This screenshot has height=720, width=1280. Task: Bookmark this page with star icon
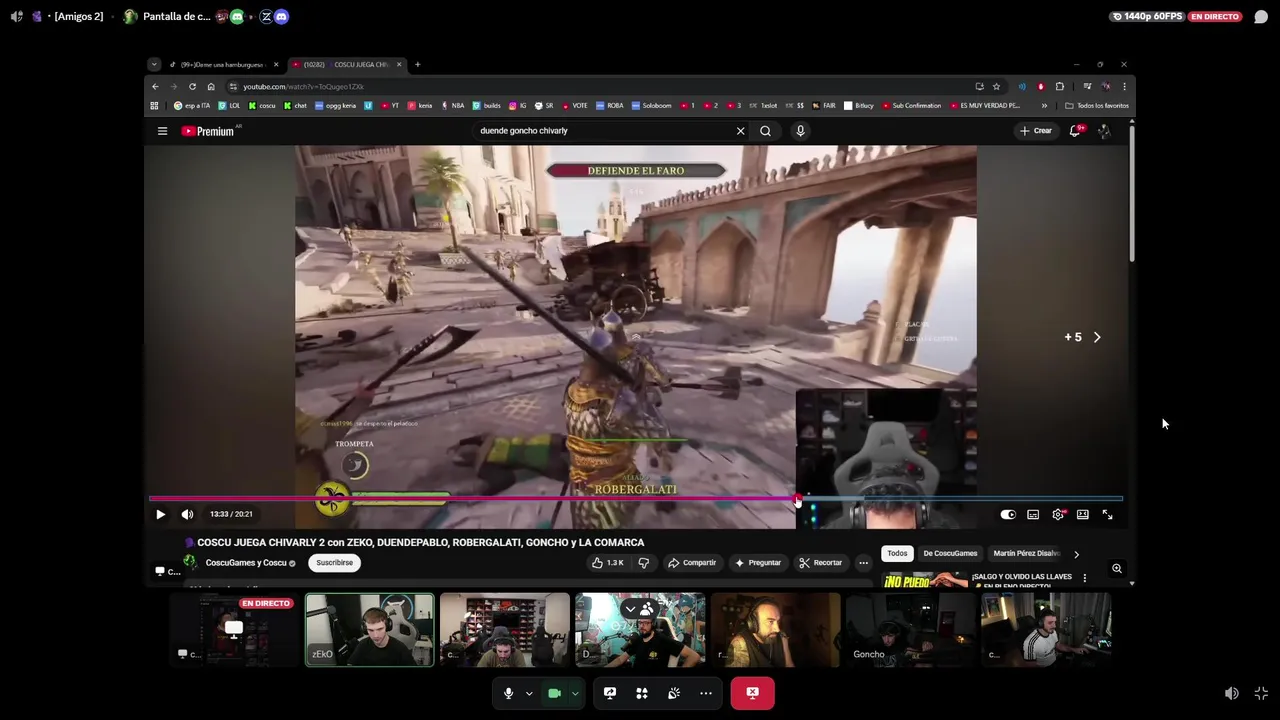tap(996, 87)
